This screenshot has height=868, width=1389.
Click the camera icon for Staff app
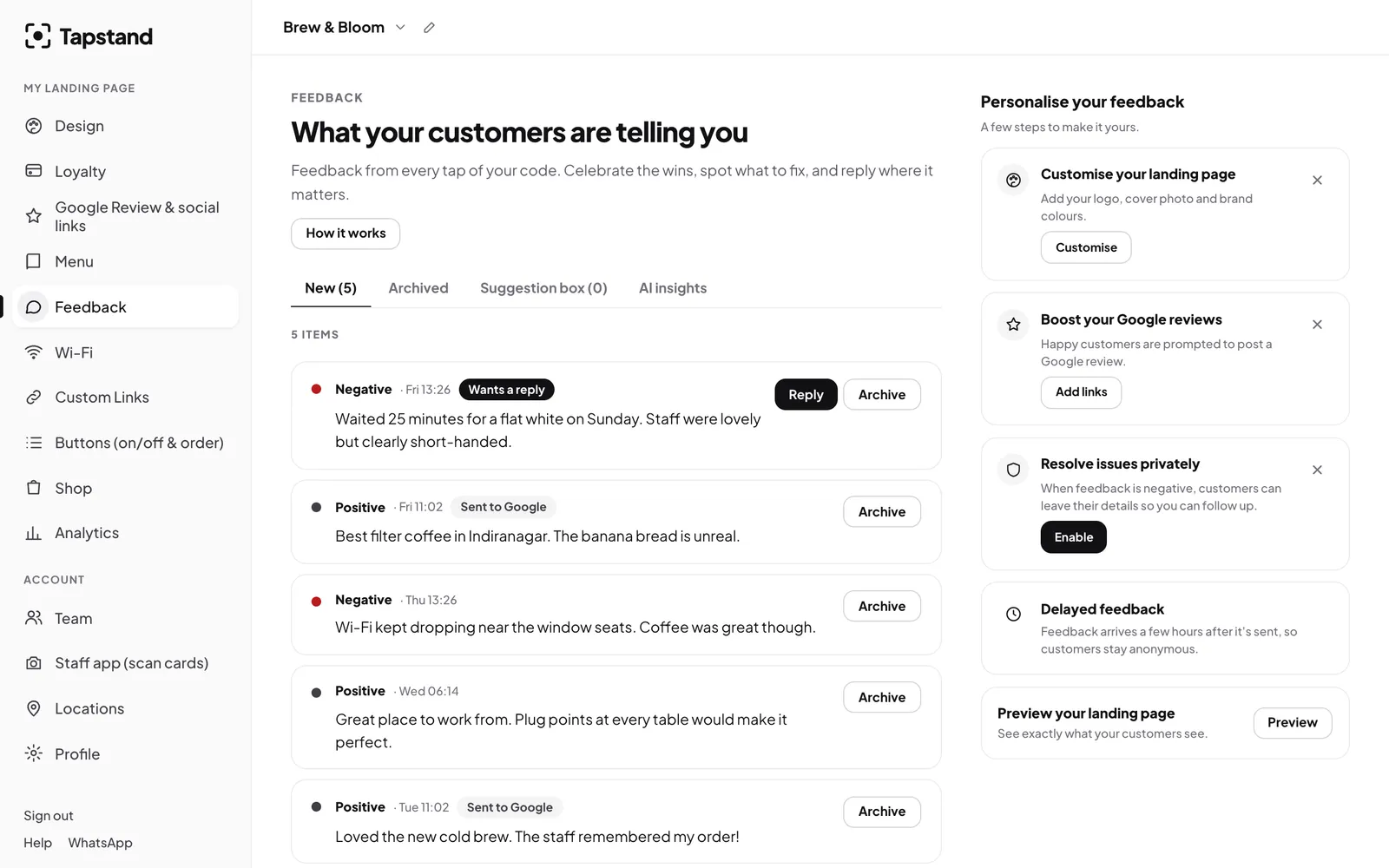click(x=34, y=663)
